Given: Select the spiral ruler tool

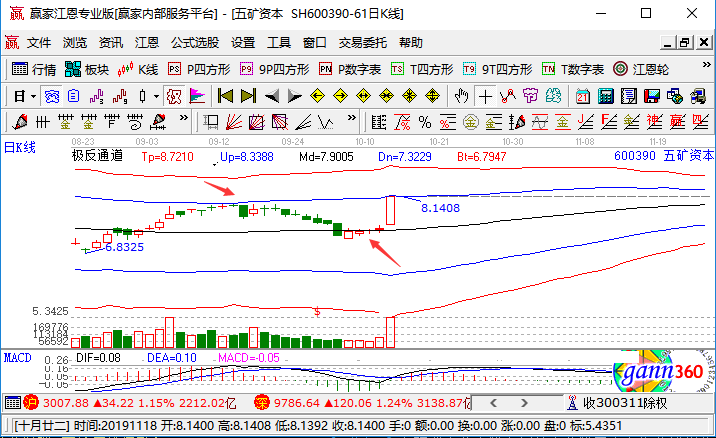Looking at the screenshot, I should coord(135,122).
